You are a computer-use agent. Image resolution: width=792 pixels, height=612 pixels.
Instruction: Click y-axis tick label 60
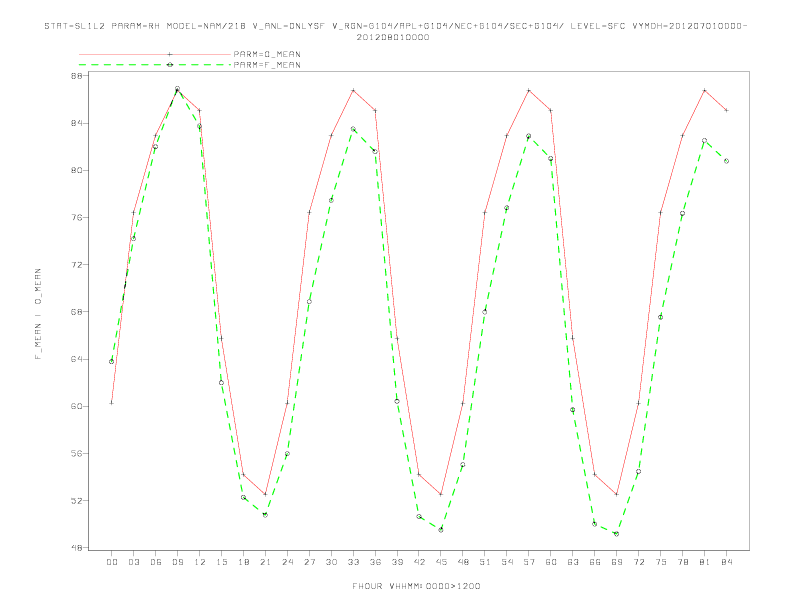click(x=77, y=406)
